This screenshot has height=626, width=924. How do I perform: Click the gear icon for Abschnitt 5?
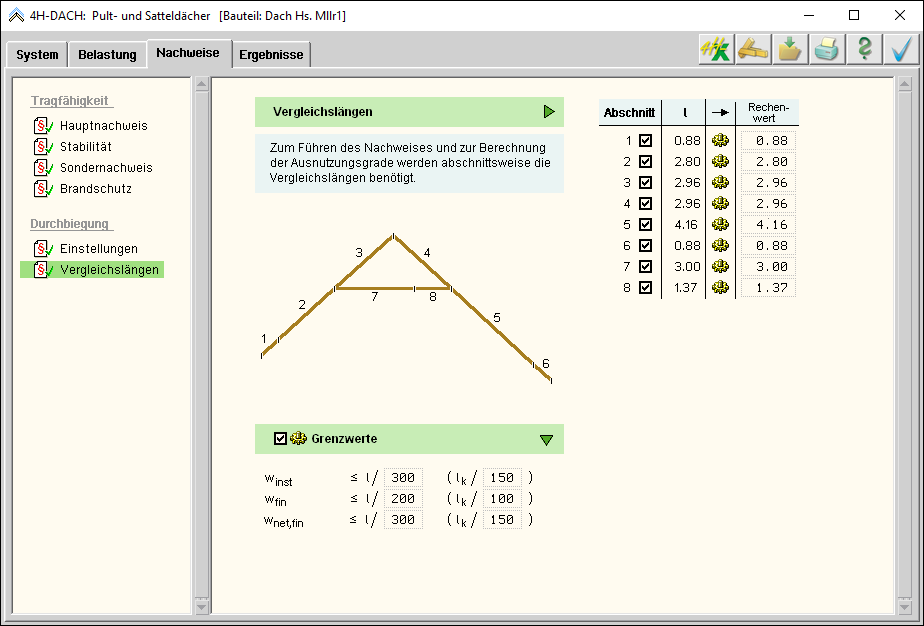(720, 225)
